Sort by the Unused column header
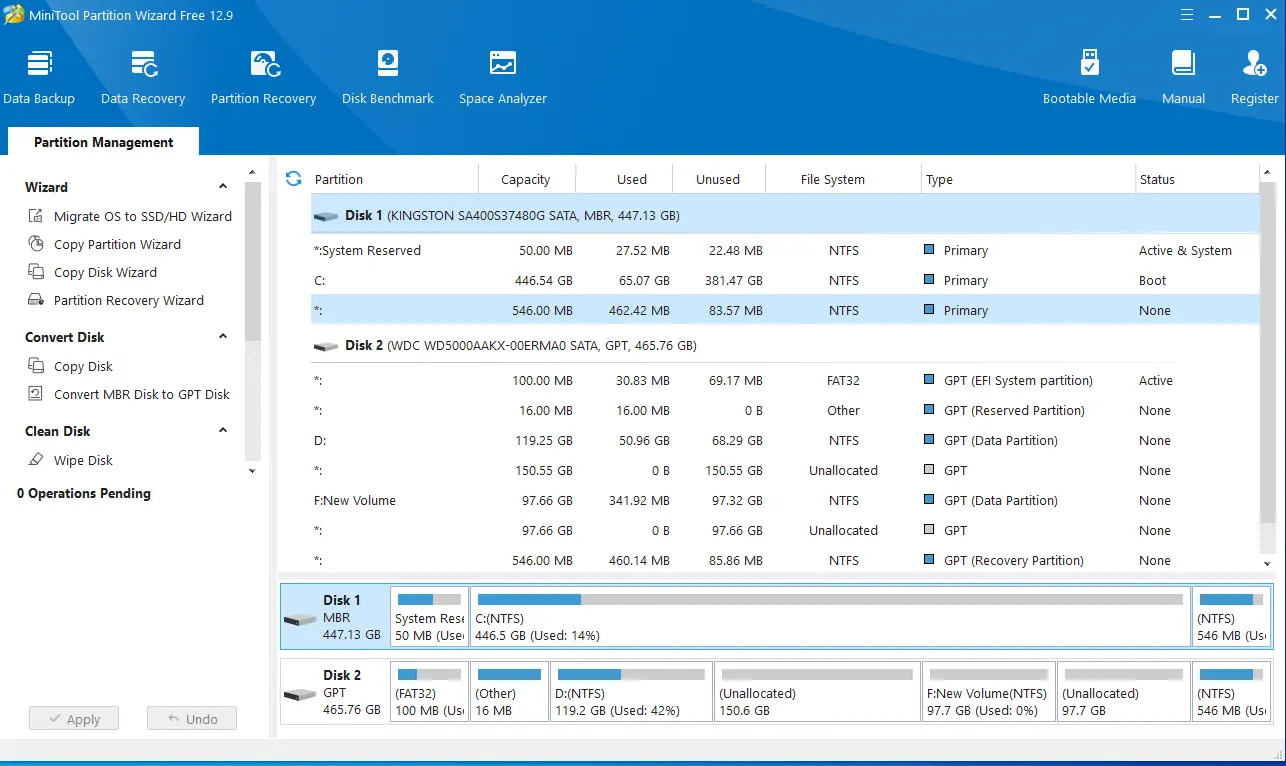Viewport: 1286px width, 766px height. point(718,179)
